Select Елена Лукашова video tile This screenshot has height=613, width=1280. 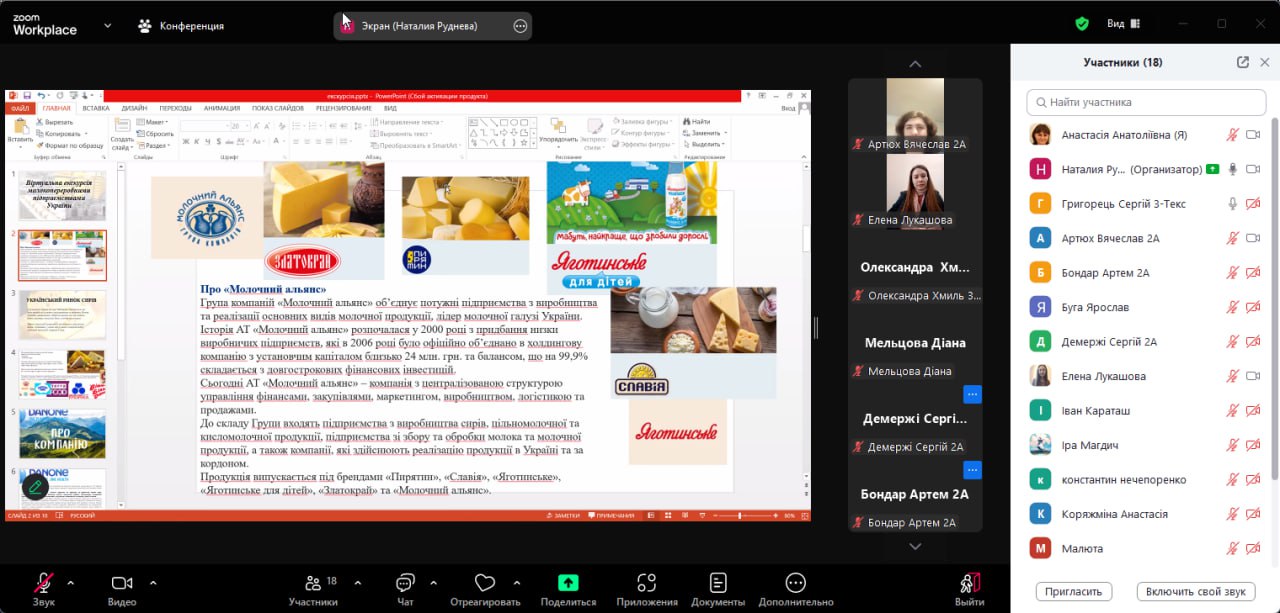click(915, 191)
